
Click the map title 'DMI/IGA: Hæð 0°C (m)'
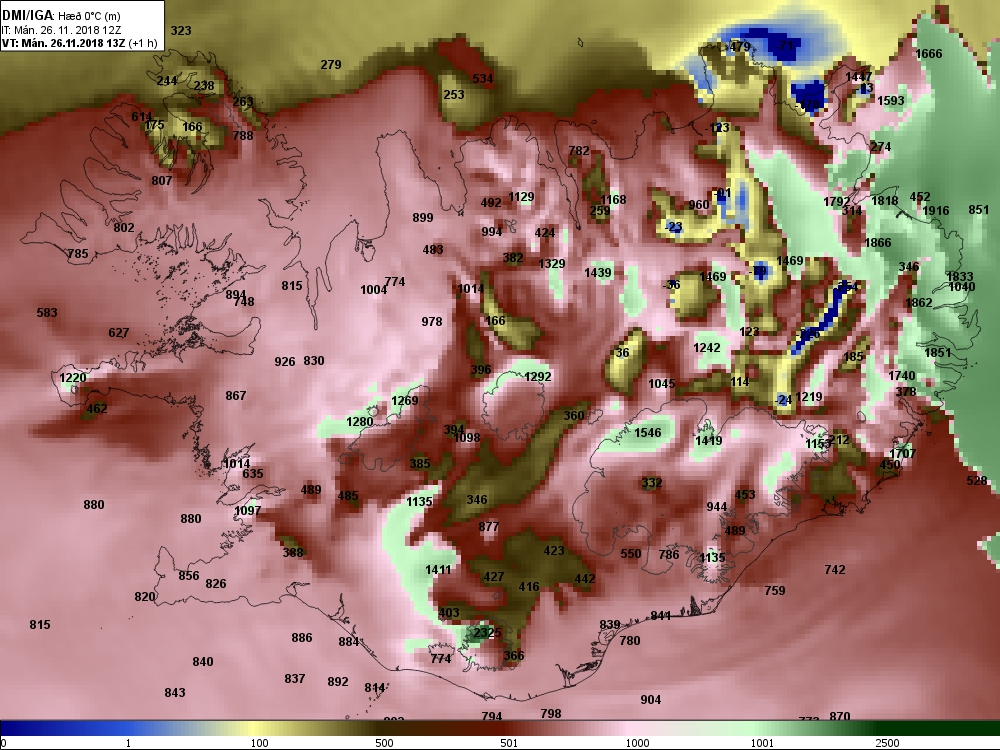(62, 16)
